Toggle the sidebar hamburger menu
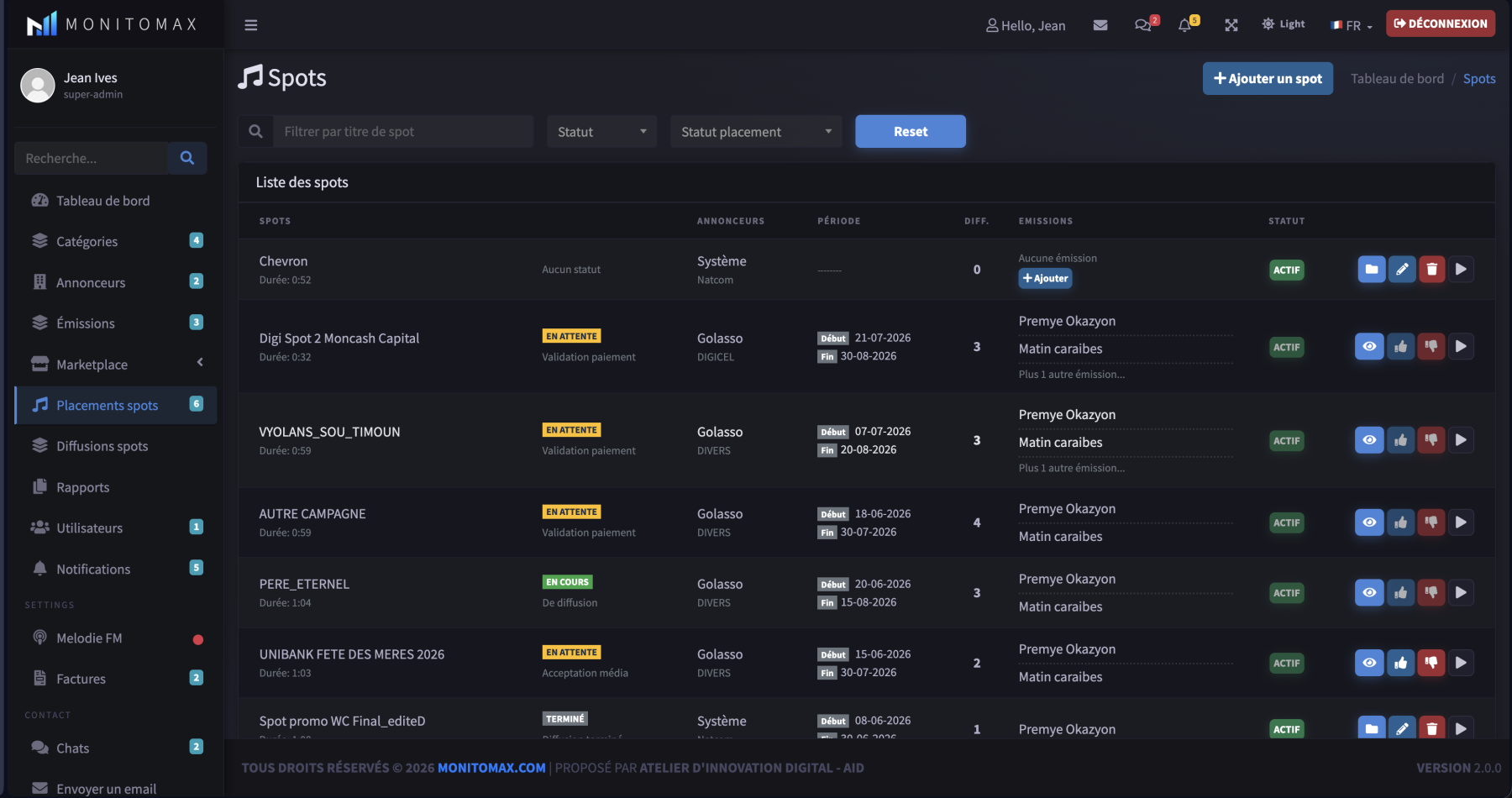Viewport: 1512px width, 798px height. [251, 25]
